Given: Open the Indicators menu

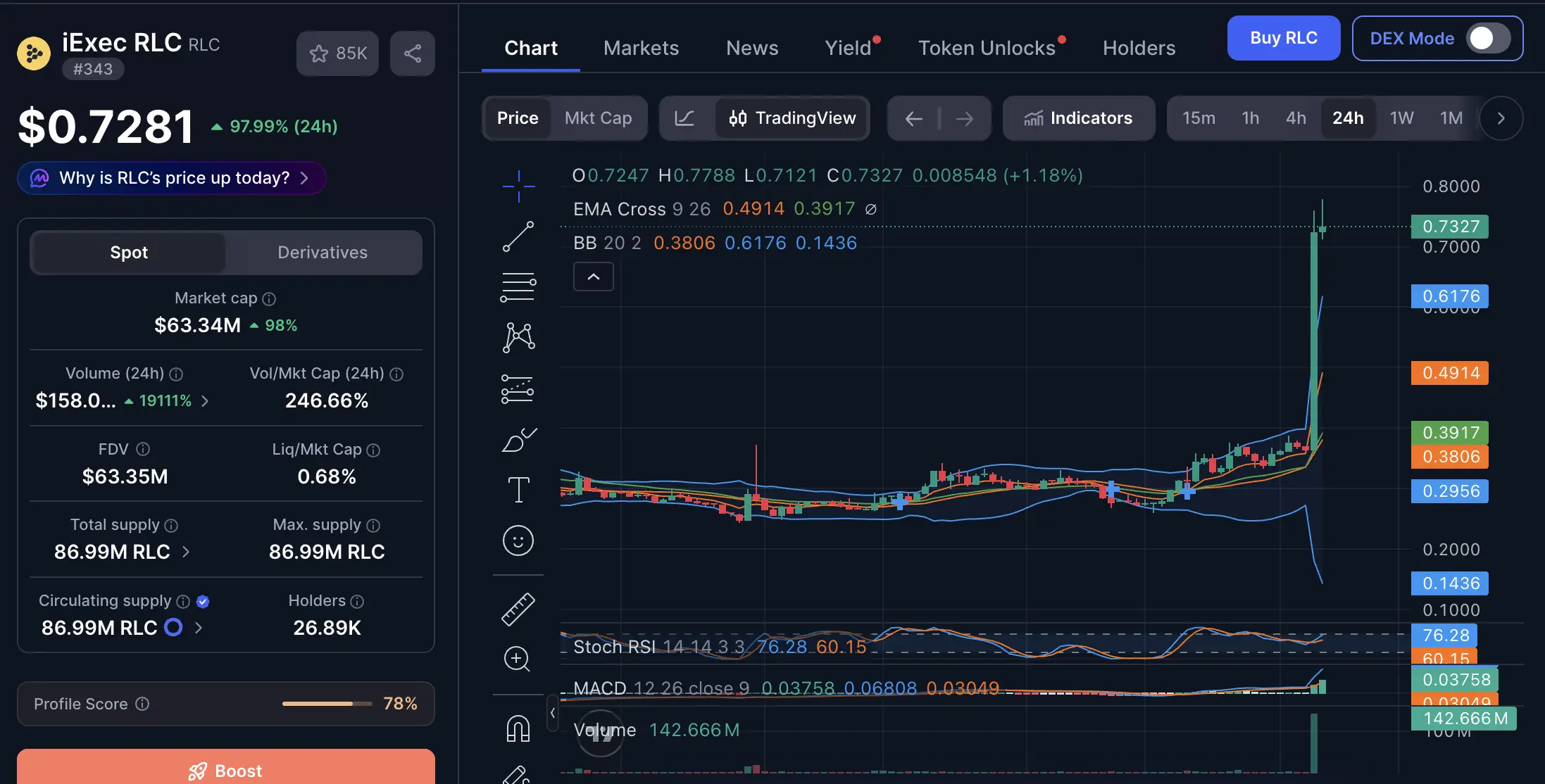Looking at the screenshot, I should click(x=1079, y=118).
